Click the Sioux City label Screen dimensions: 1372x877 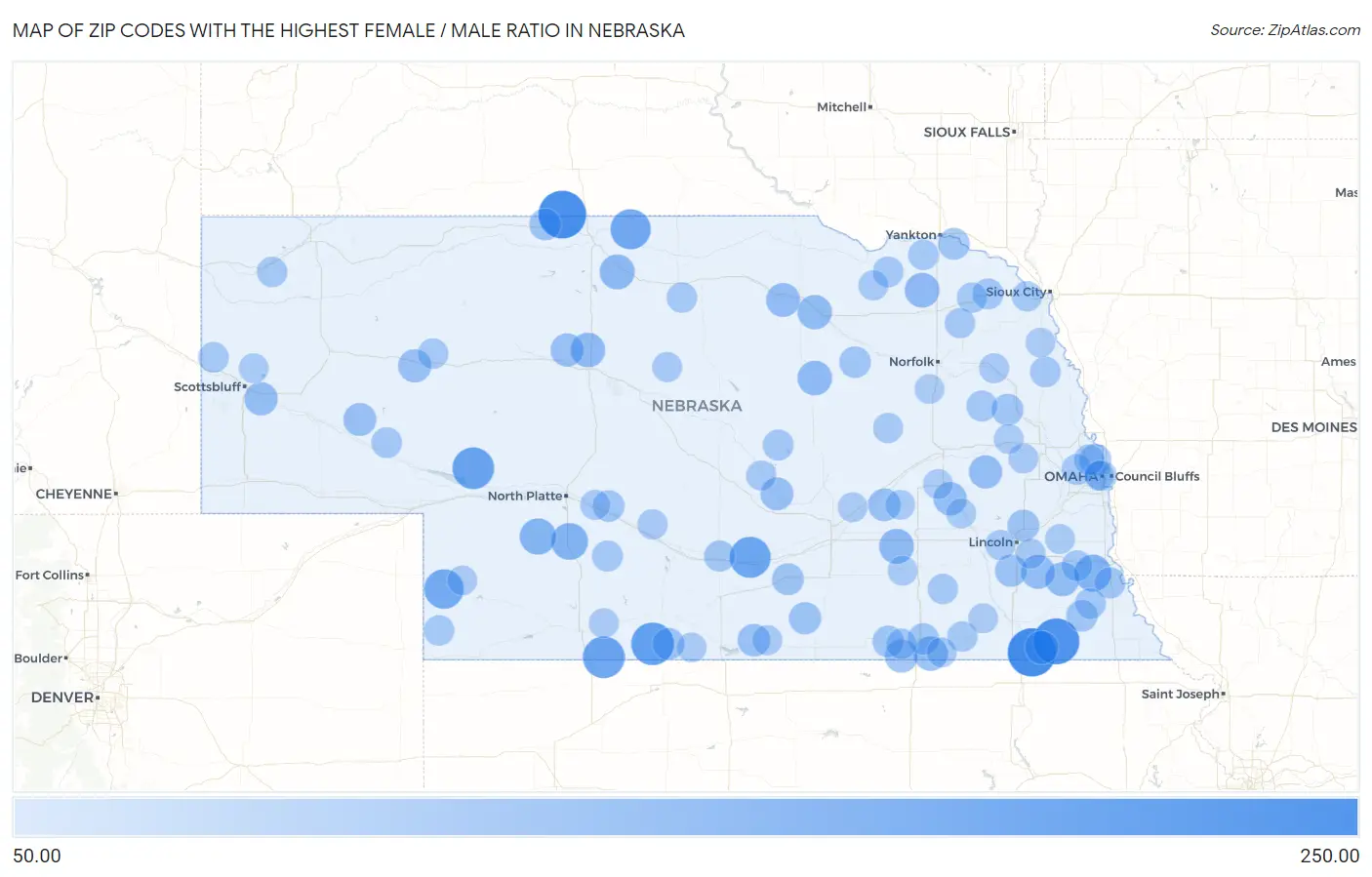point(1016,292)
